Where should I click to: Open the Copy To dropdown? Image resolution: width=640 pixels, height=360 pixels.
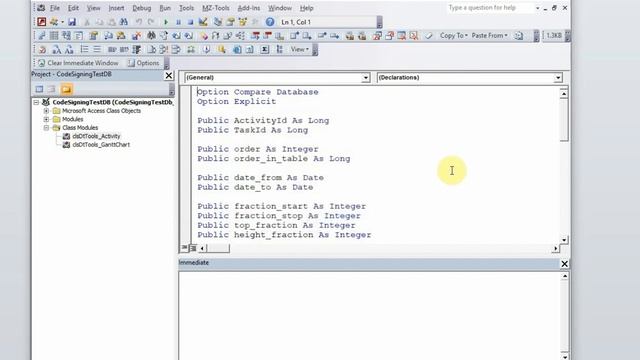click(x=453, y=36)
